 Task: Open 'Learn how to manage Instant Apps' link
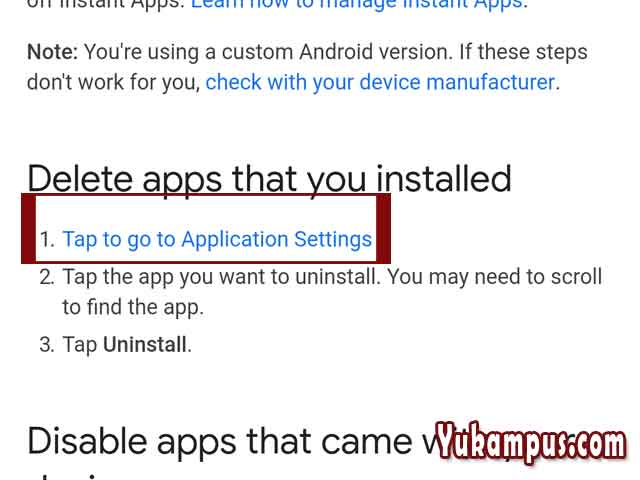click(357, 4)
